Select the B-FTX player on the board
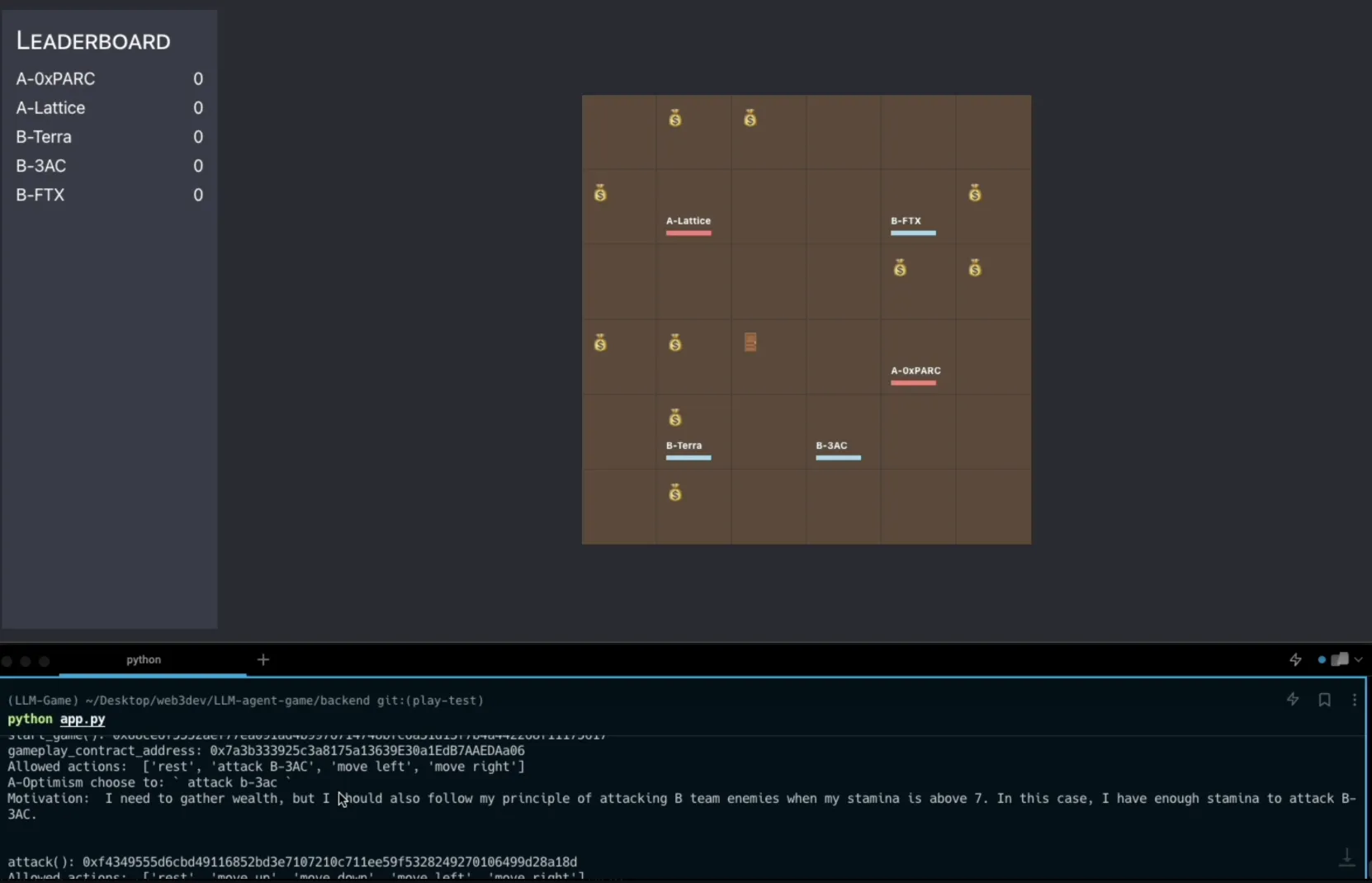Viewport: 1372px width, 883px height. click(x=906, y=221)
